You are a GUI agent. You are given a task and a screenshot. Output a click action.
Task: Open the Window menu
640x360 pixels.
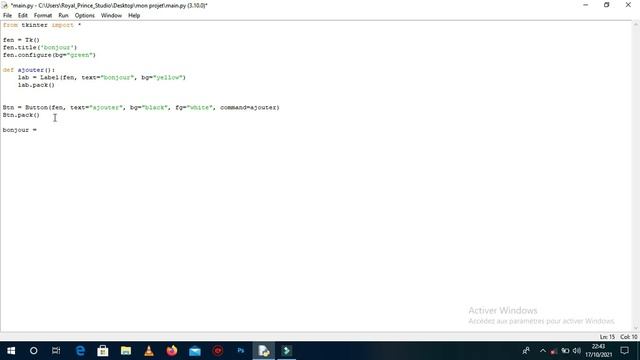(x=111, y=16)
